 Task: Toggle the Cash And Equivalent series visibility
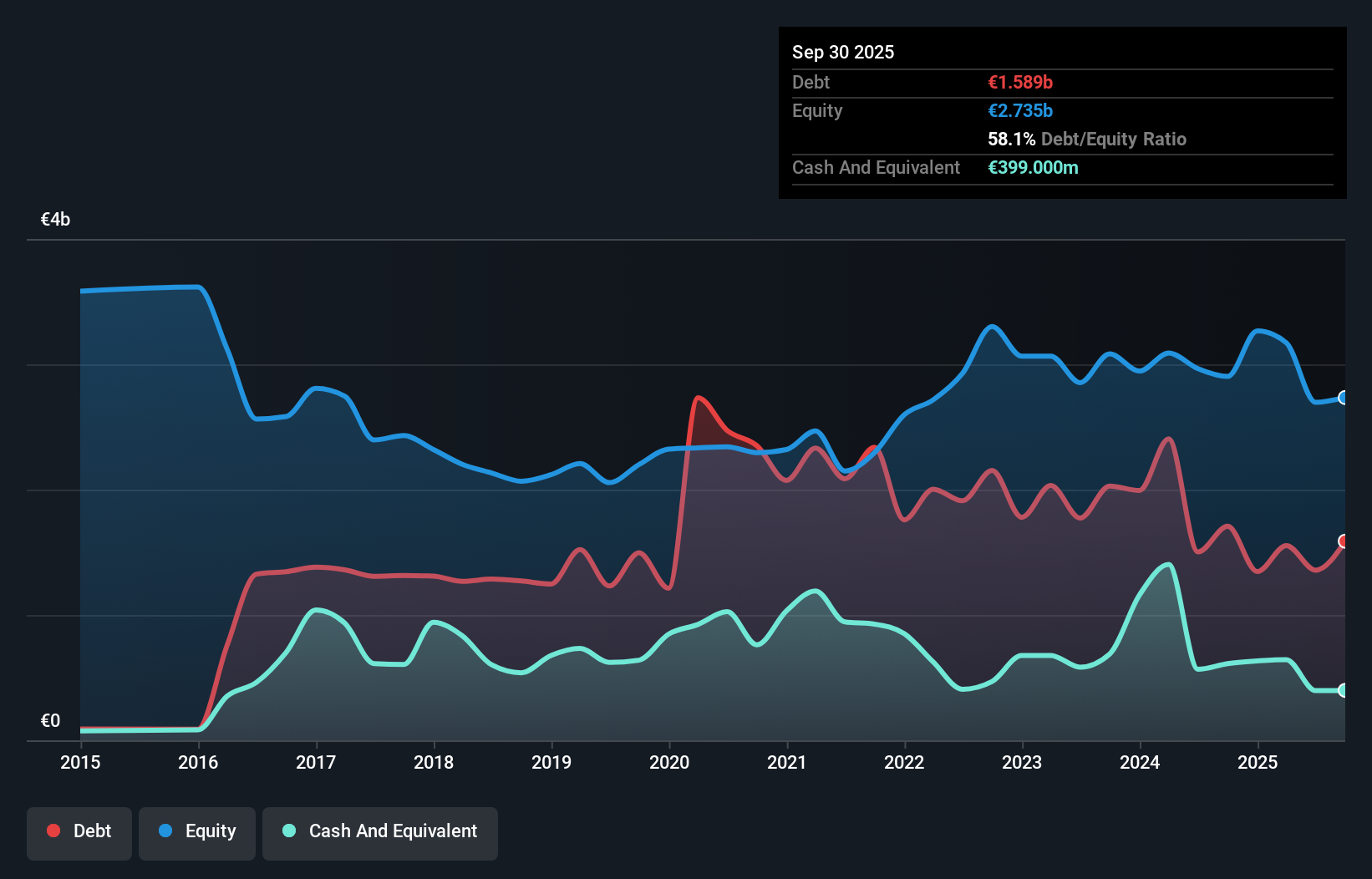tap(379, 831)
